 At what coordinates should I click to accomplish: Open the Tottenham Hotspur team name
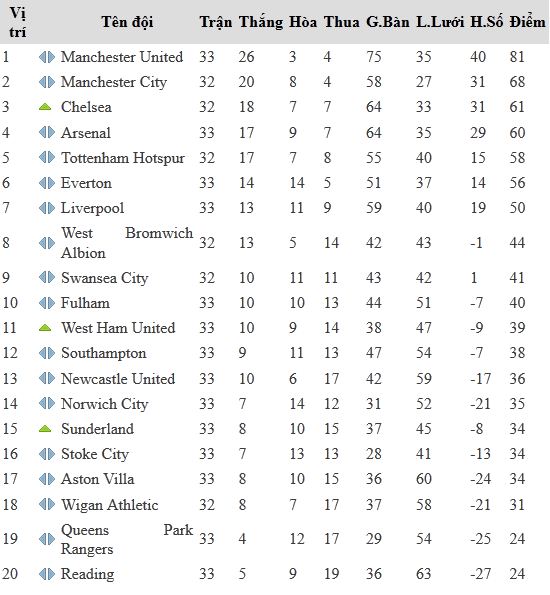click(123, 158)
